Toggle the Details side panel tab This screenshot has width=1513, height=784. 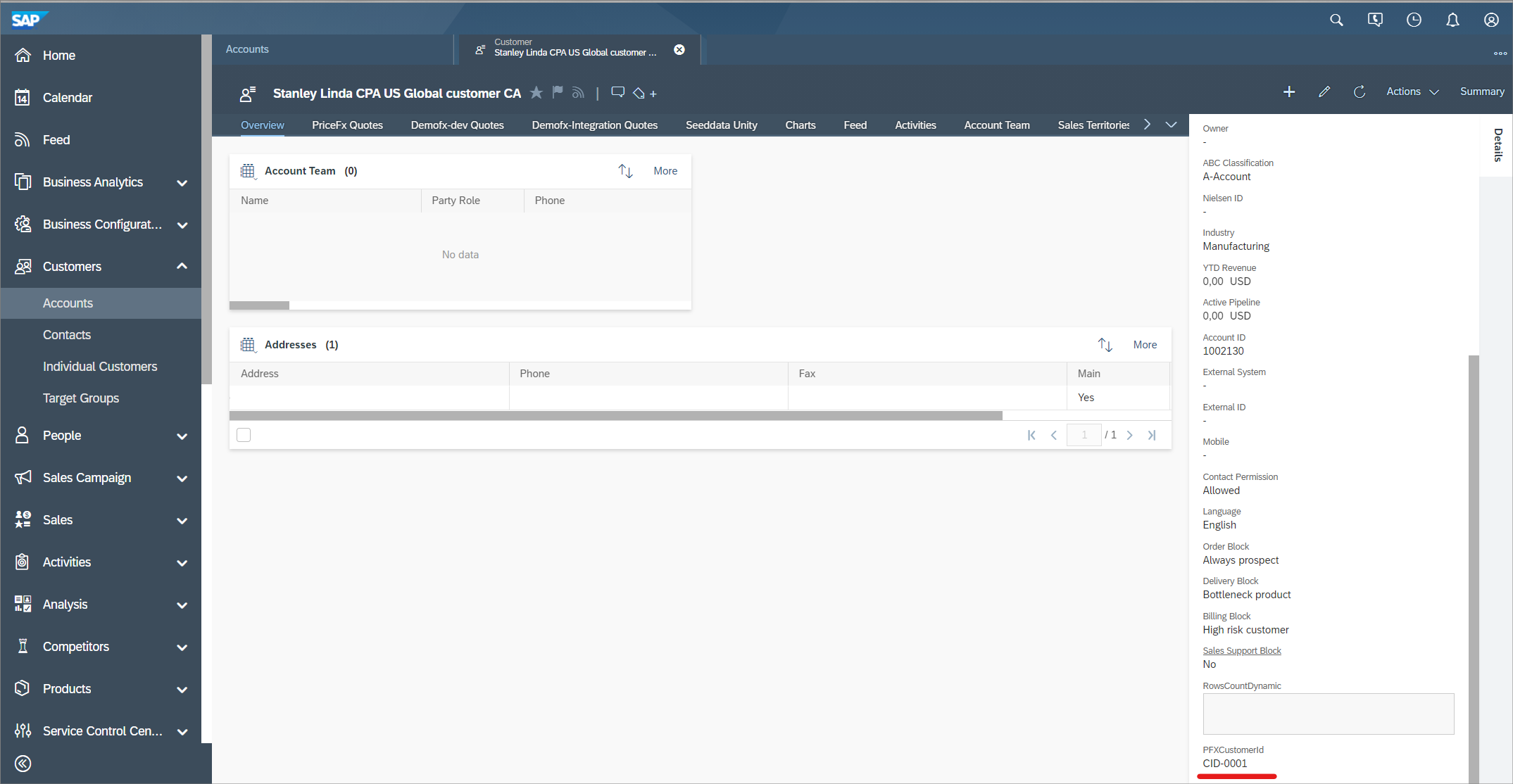pyautogui.click(x=1498, y=145)
